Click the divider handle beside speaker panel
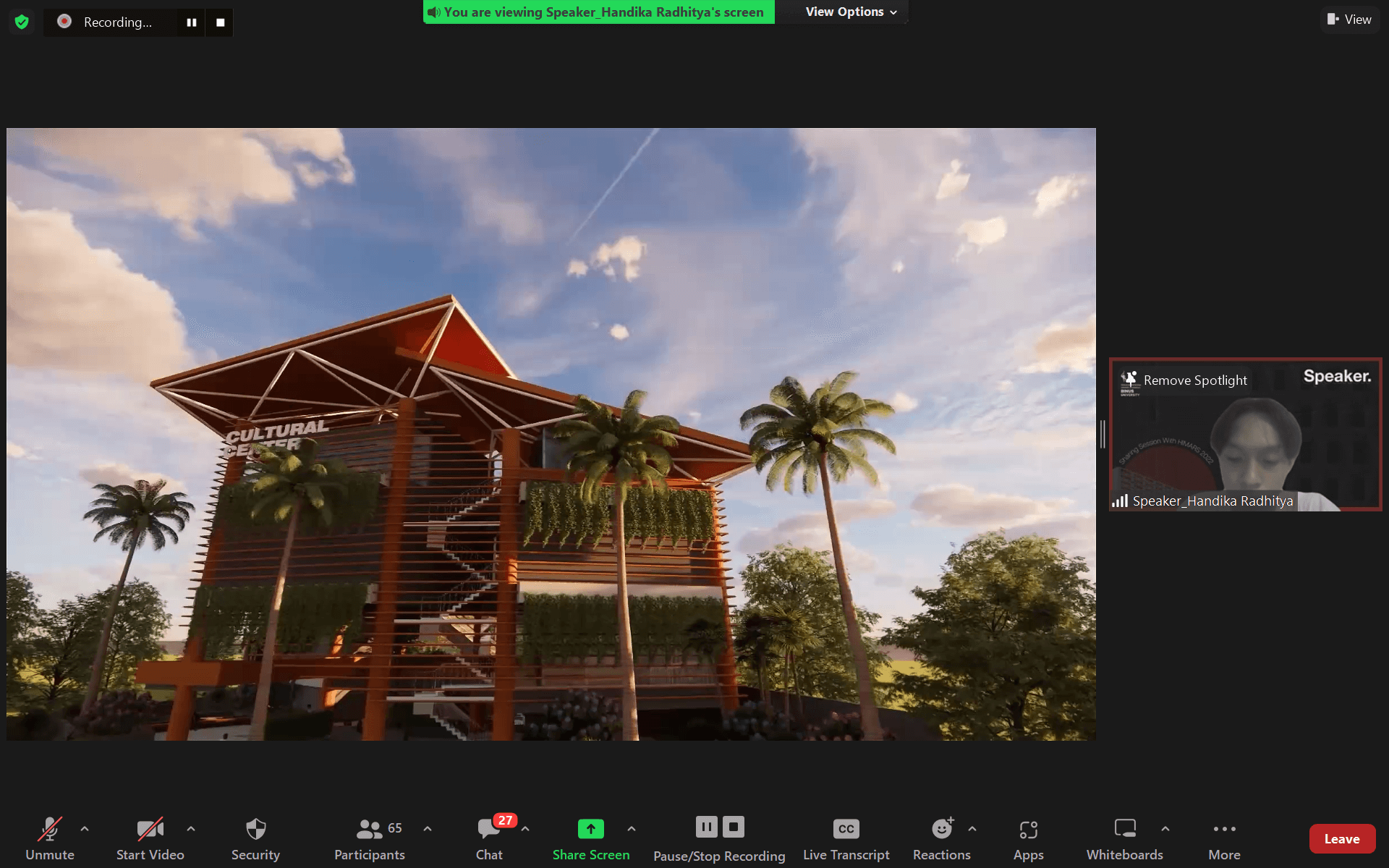Image resolution: width=1389 pixels, height=868 pixels. pyautogui.click(x=1103, y=435)
